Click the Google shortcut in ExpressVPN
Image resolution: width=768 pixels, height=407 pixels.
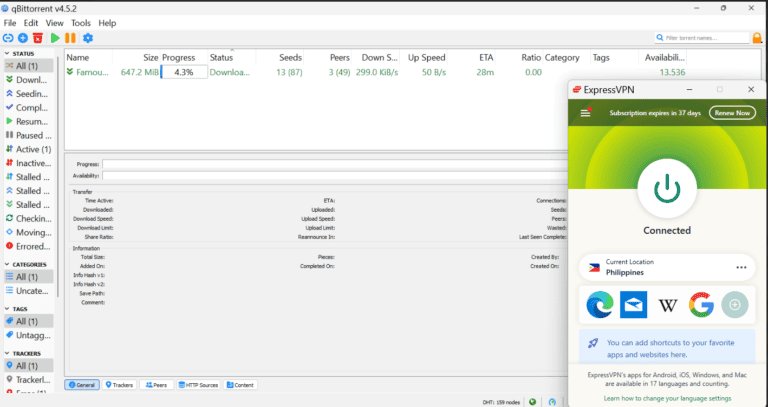[x=701, y=304]
